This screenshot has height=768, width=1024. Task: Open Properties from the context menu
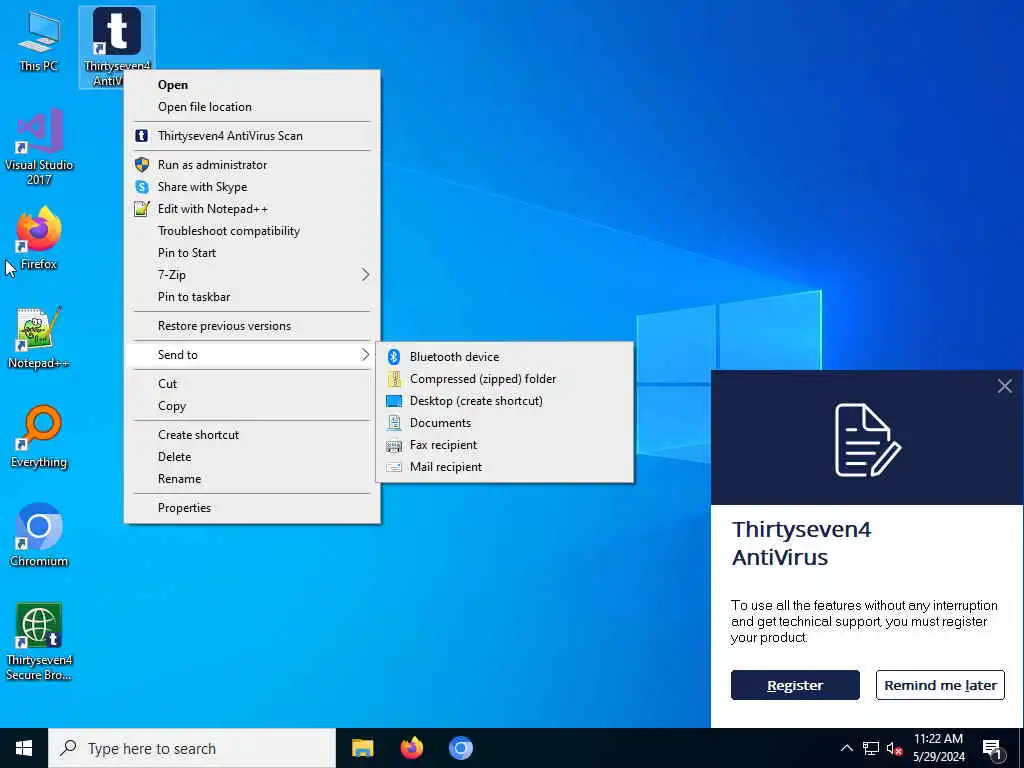click(x=252, y=508)
